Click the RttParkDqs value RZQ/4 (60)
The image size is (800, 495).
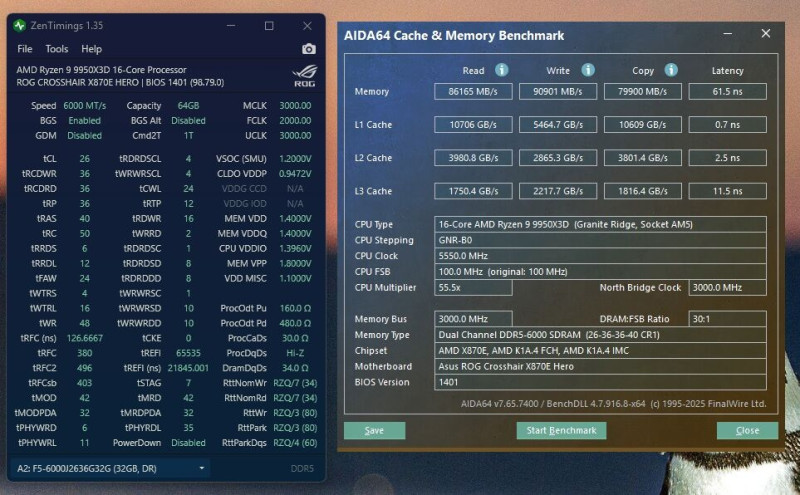pos(295,442)
